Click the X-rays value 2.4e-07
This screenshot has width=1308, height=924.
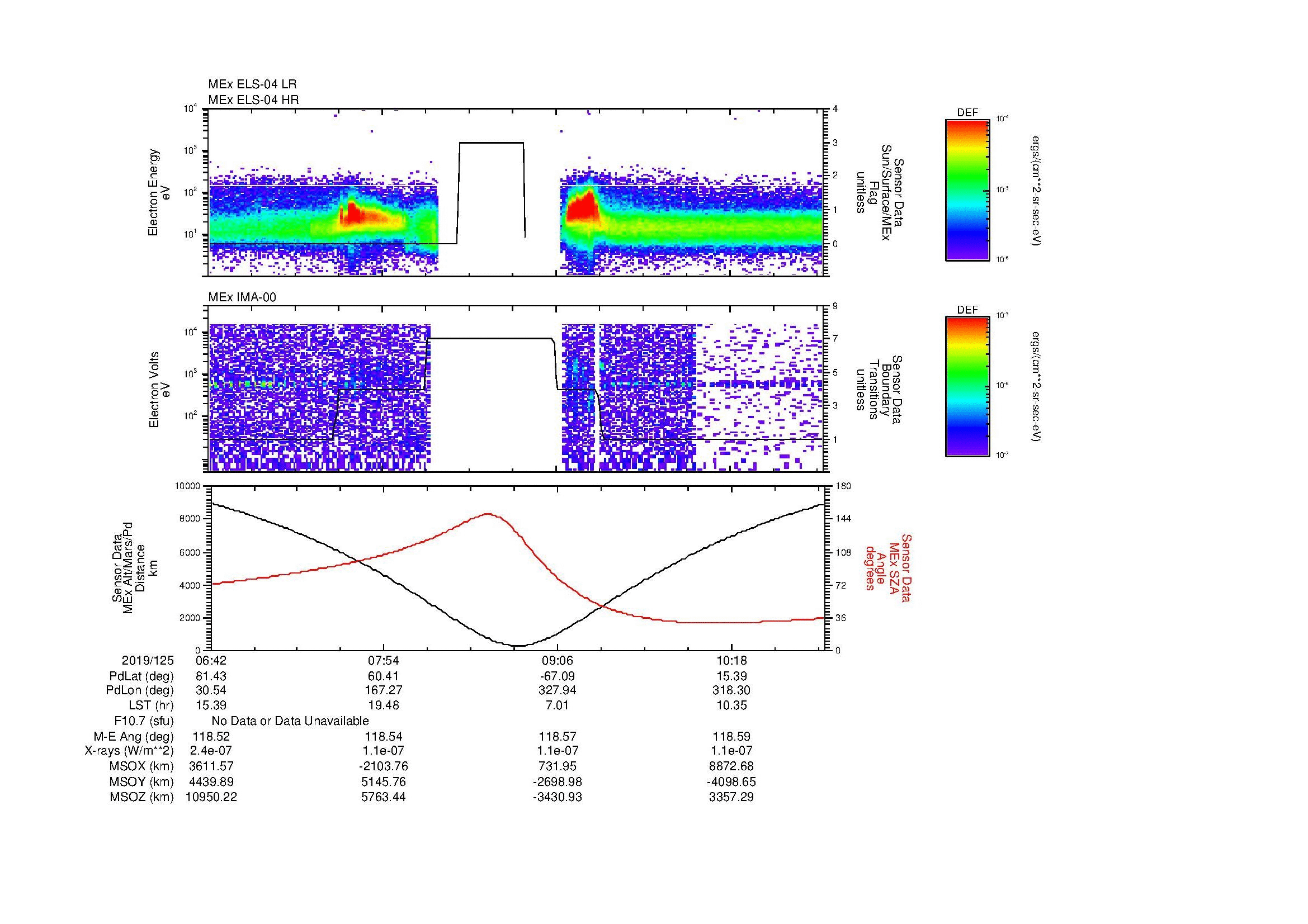pyautogui.click(x=211, y=751)
